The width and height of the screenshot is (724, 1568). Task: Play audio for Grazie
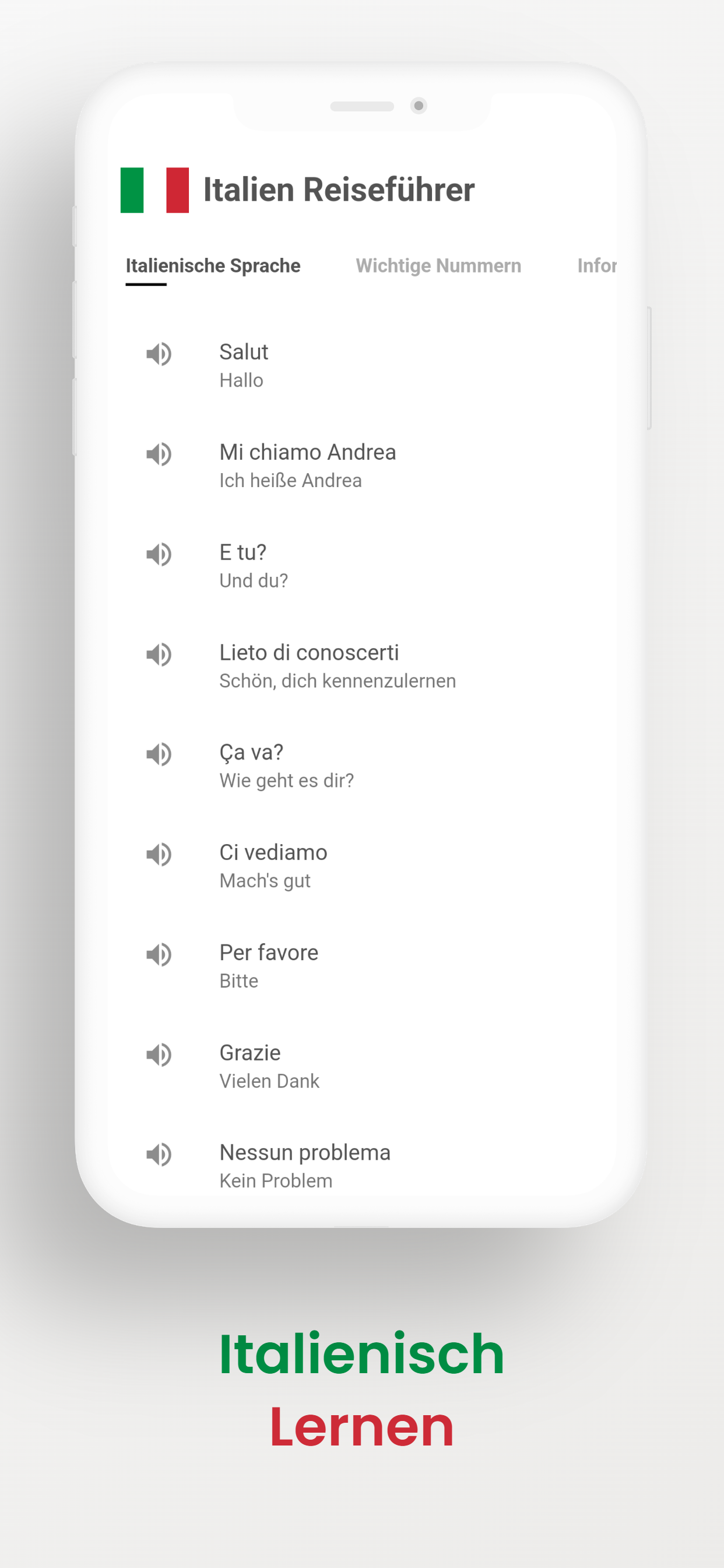click(x=158, y=1054)
